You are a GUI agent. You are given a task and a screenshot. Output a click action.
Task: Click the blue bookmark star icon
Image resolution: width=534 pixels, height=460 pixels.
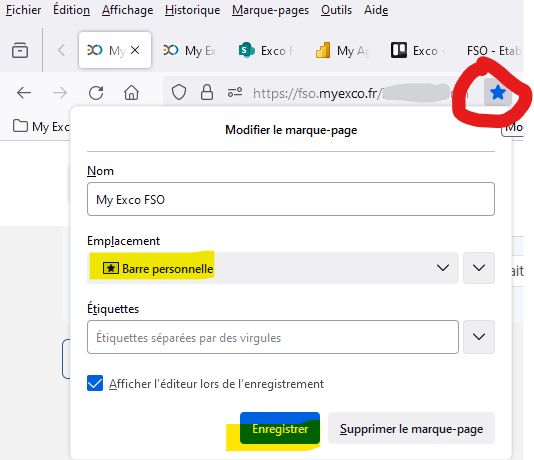tap(498, 92)
